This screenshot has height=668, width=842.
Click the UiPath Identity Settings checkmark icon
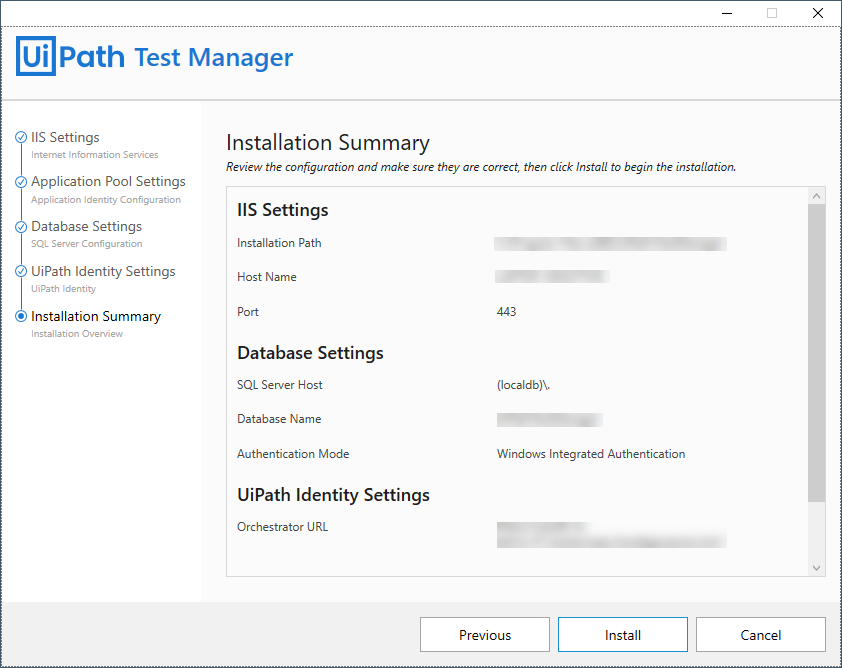[x=21, y=271]
